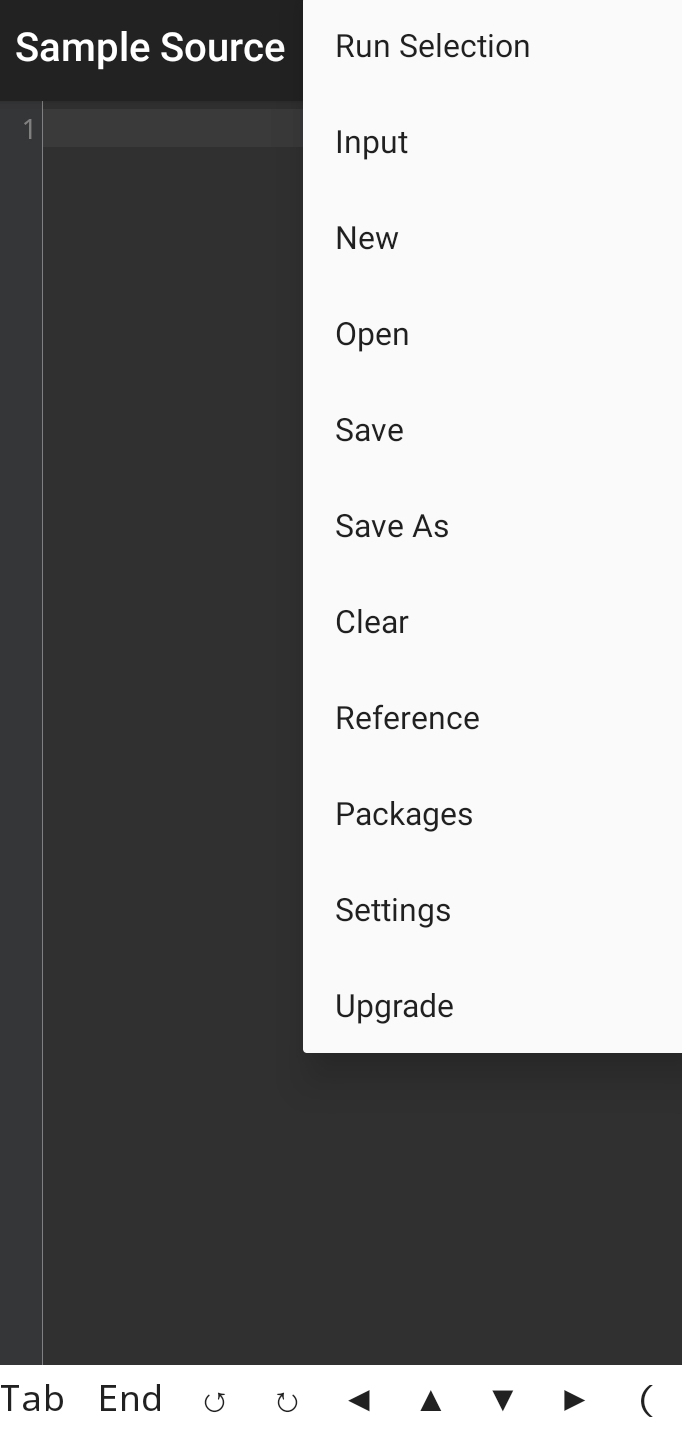Choose Run Selection from the menu

coord(492,46)
